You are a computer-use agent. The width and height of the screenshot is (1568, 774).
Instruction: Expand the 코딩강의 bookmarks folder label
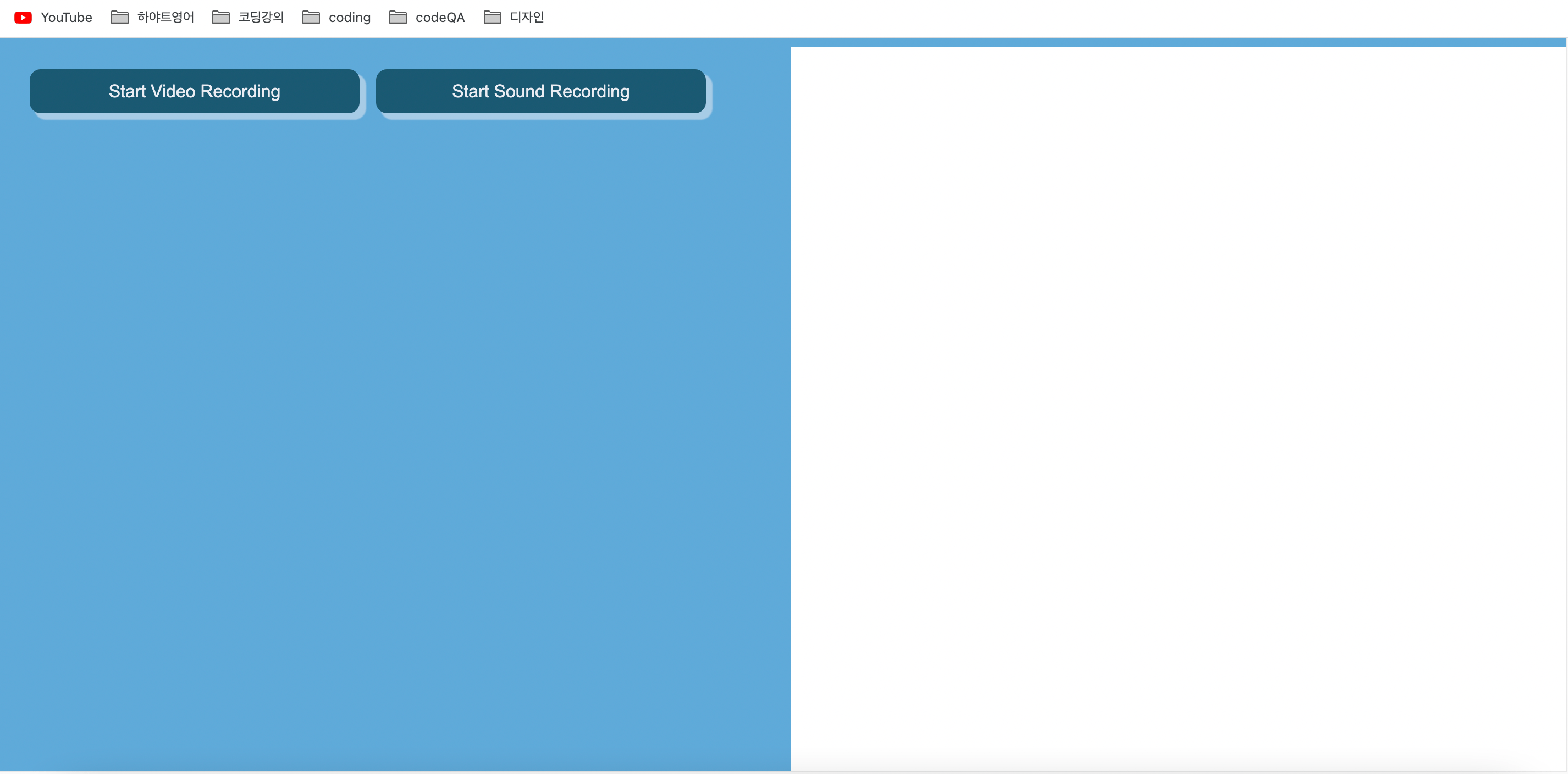pos(261,18)
